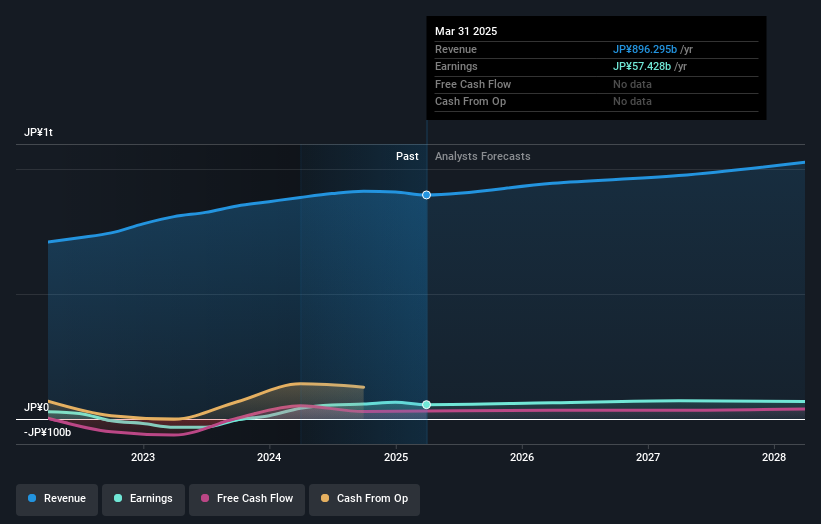Screen dimensions: 821x524
Task: Click the Free Cash Flow row in tooltip
Action: tap(596, 84)
